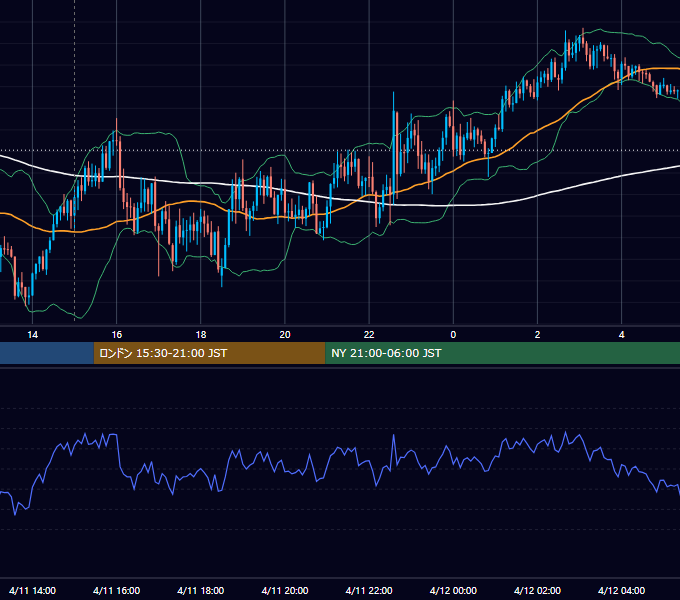The image size is (680, 600).
Task: Click the hour label 20 on price chart axis
Action: tap(285, 335)
